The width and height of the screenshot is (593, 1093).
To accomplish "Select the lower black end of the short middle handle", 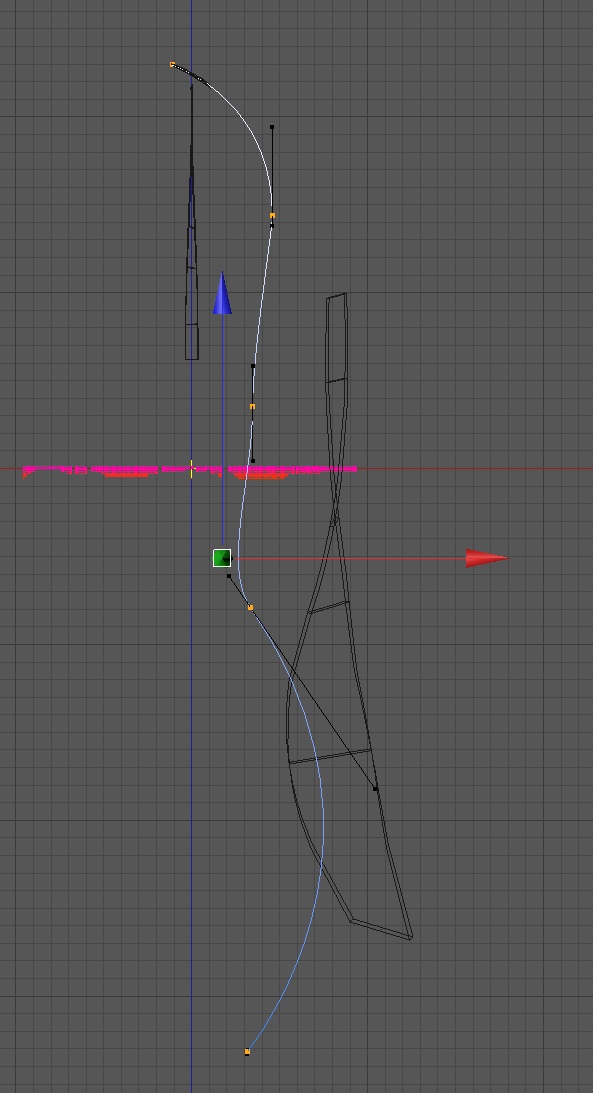I will (253, 461).
